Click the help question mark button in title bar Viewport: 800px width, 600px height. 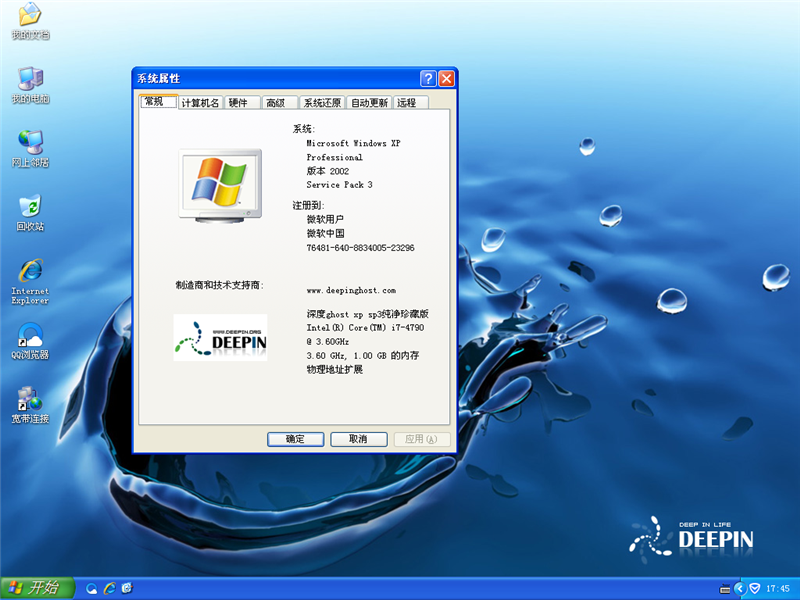tap(428, 79)
